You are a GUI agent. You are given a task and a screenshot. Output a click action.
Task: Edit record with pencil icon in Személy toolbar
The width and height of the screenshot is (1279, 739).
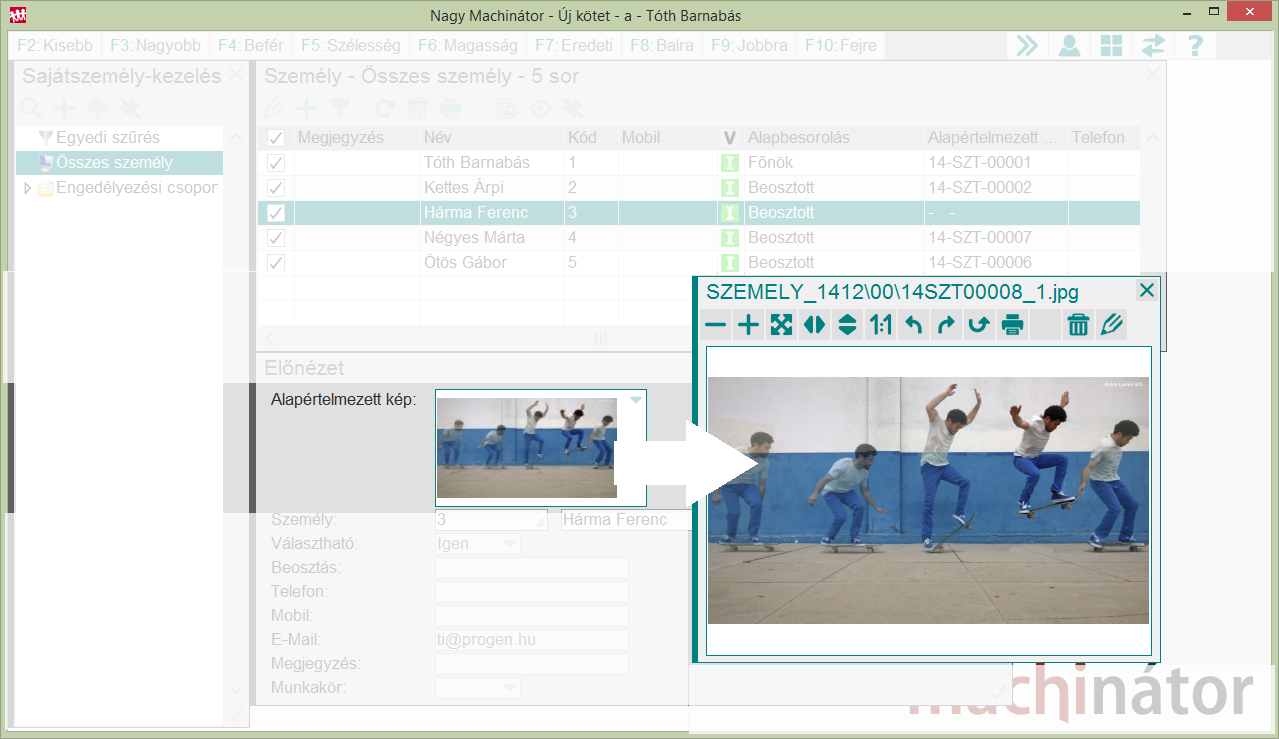click(x=273, y=108)
